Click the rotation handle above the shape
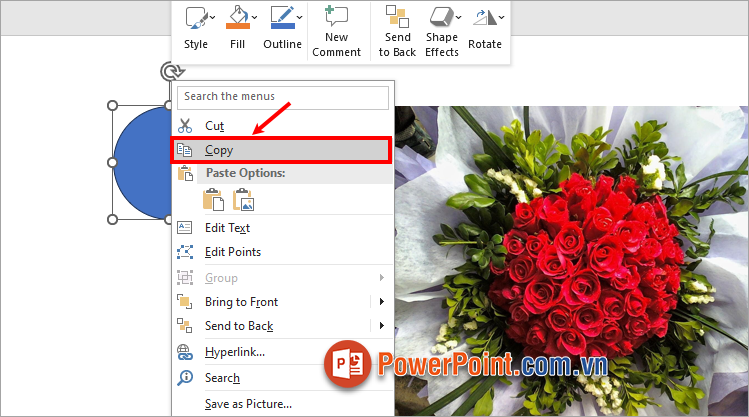The height and width of the screenshot is (417, 749). click(171, 72)
